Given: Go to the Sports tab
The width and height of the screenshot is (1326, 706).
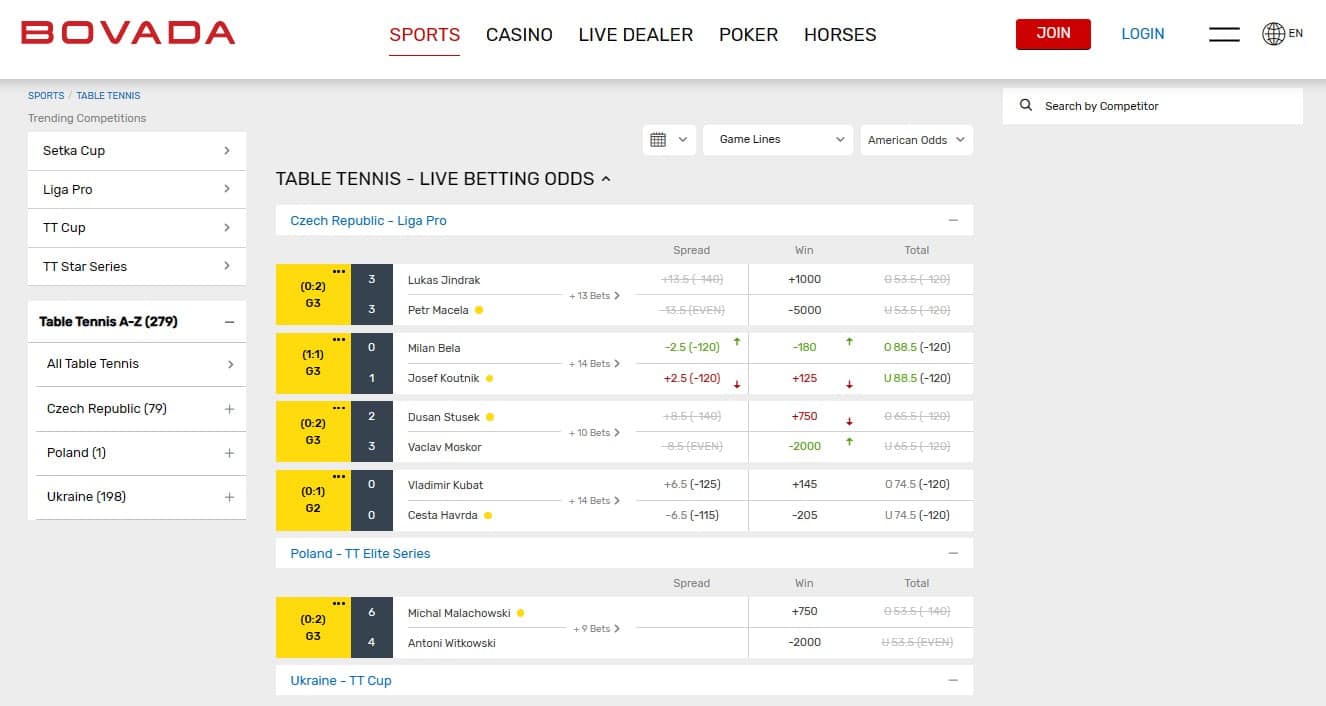Looking at the screenshot, I should click(425, 34).
